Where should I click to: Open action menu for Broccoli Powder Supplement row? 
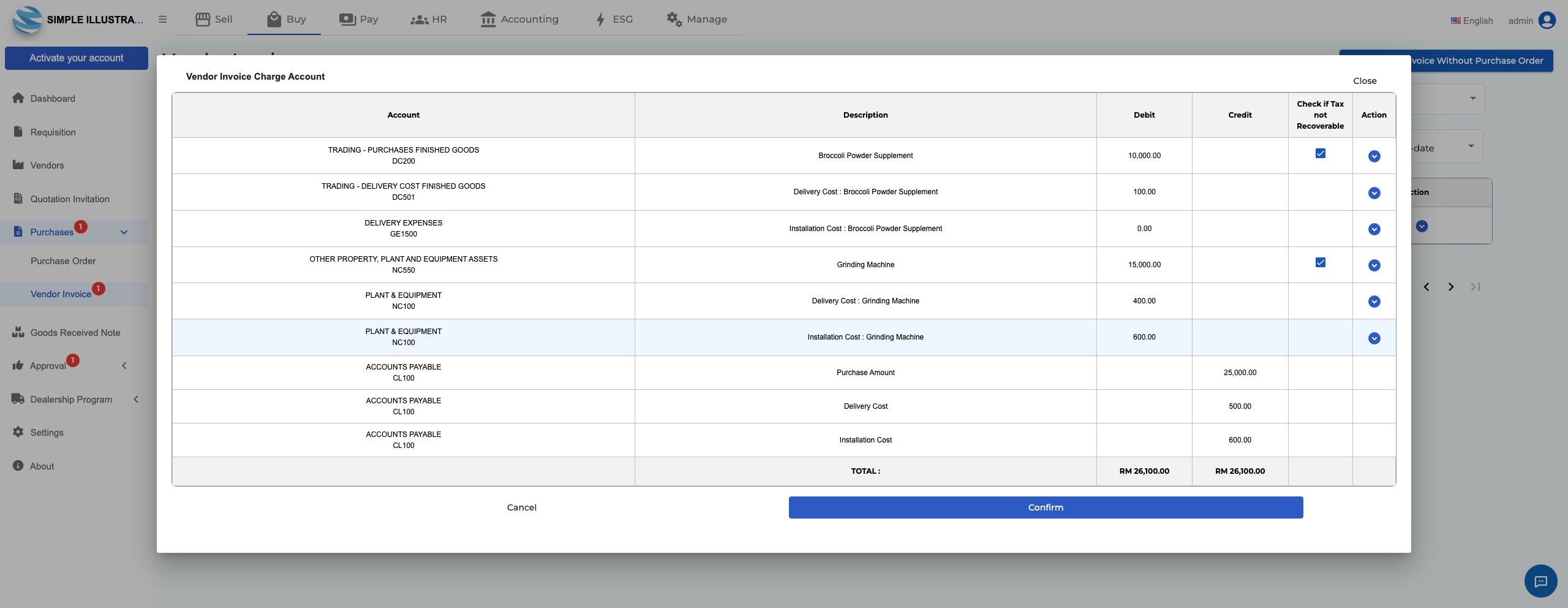tap(1374, 156)
